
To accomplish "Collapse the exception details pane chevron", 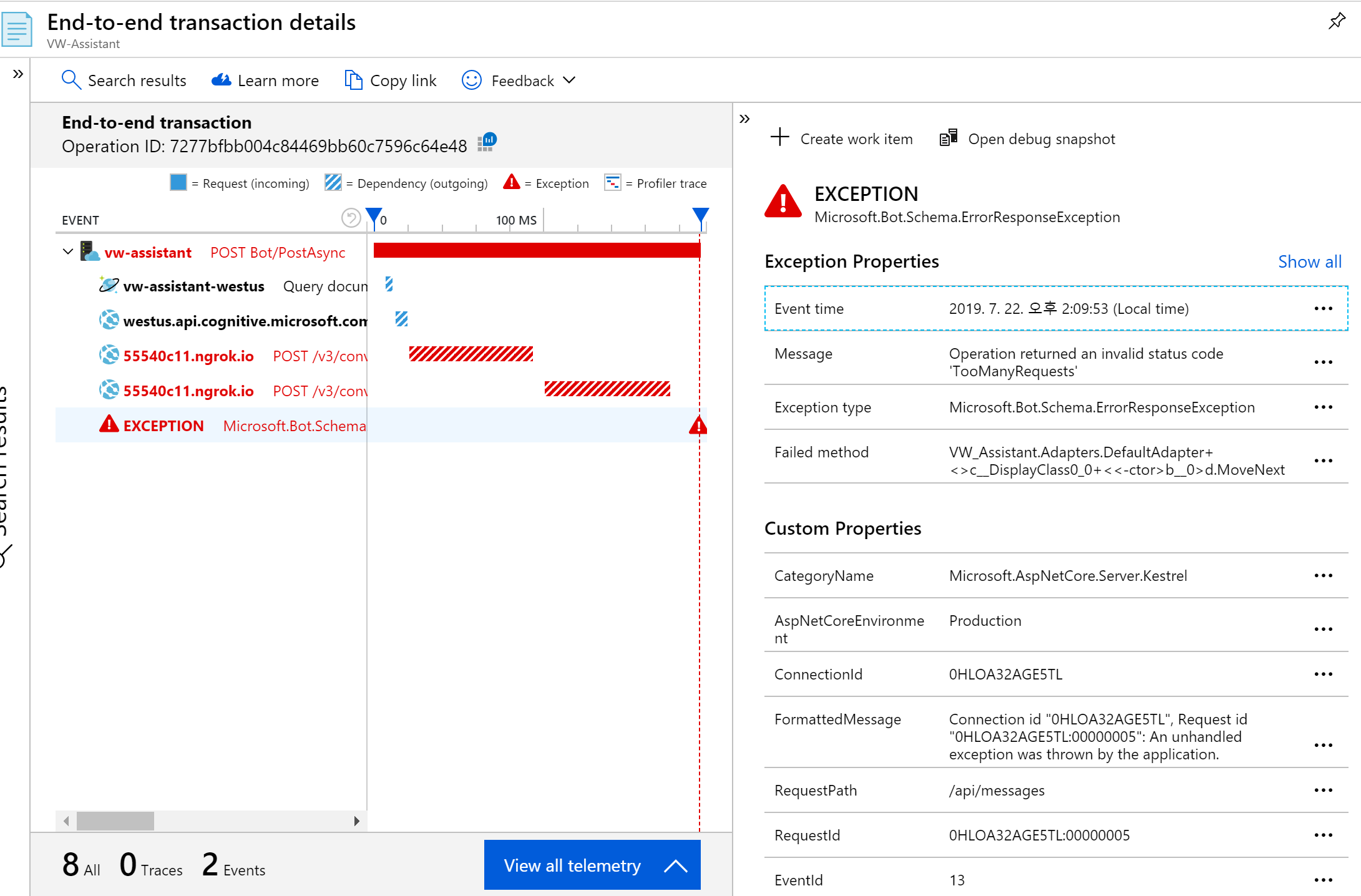I will click(x=744, y=119).
